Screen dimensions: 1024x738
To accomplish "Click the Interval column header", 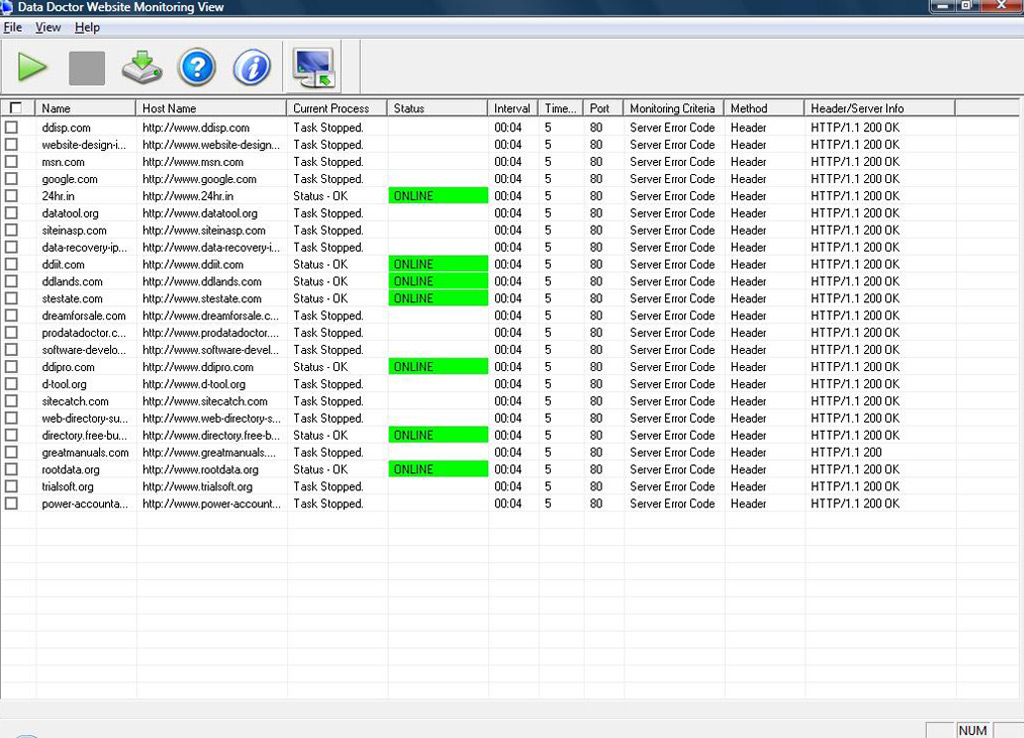I will click(513, 108).
